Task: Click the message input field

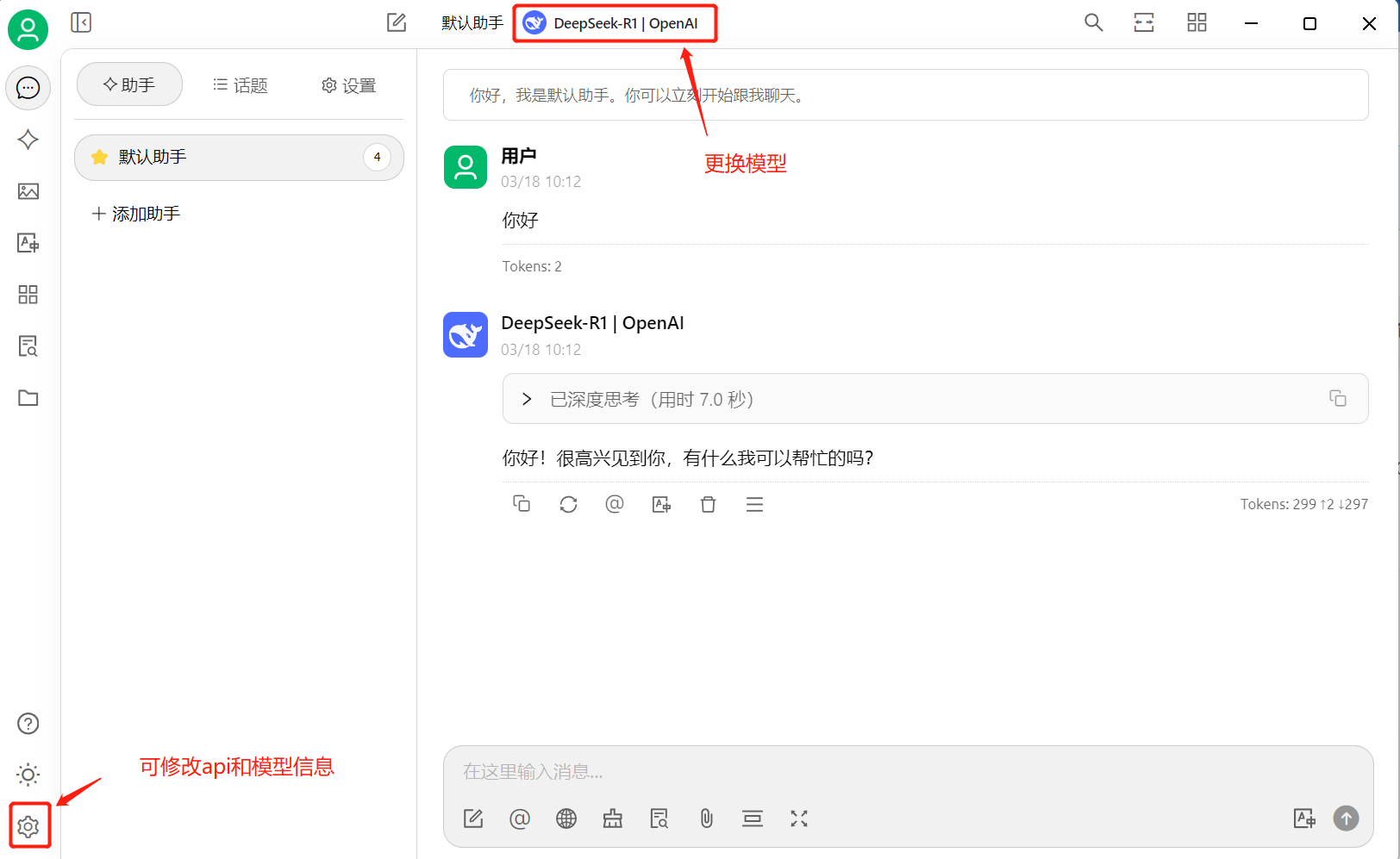Action: (x=907, y=771)
